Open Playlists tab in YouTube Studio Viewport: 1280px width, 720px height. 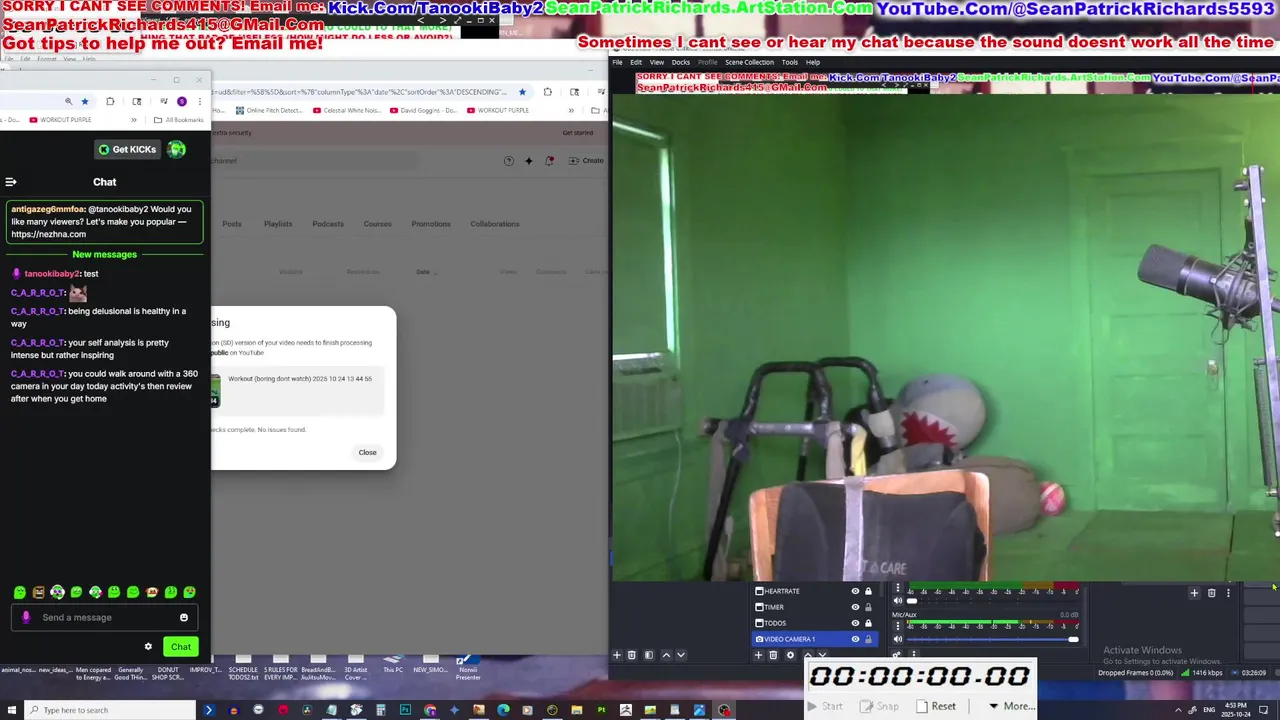point(278,224)
